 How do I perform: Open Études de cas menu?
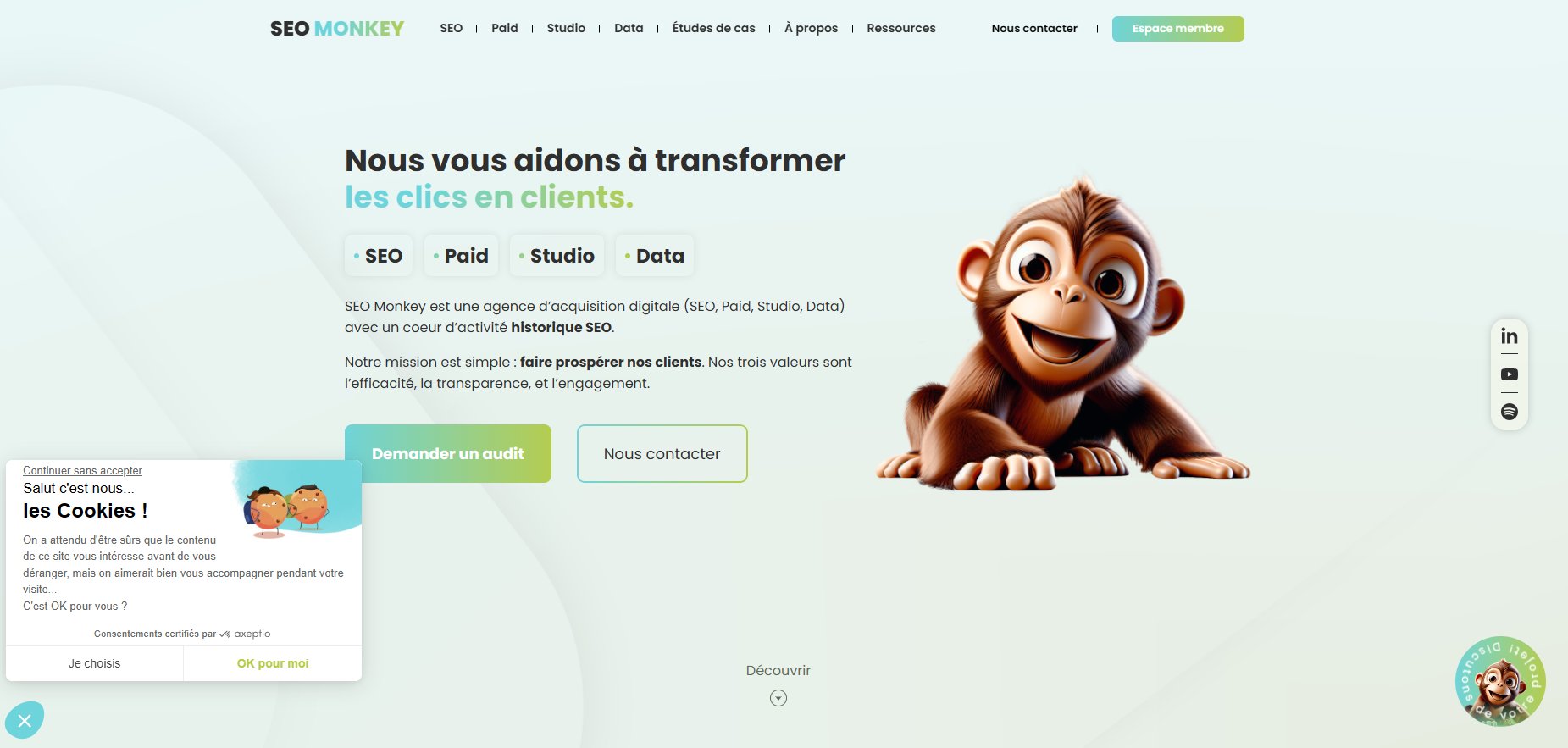coord(713,28)
